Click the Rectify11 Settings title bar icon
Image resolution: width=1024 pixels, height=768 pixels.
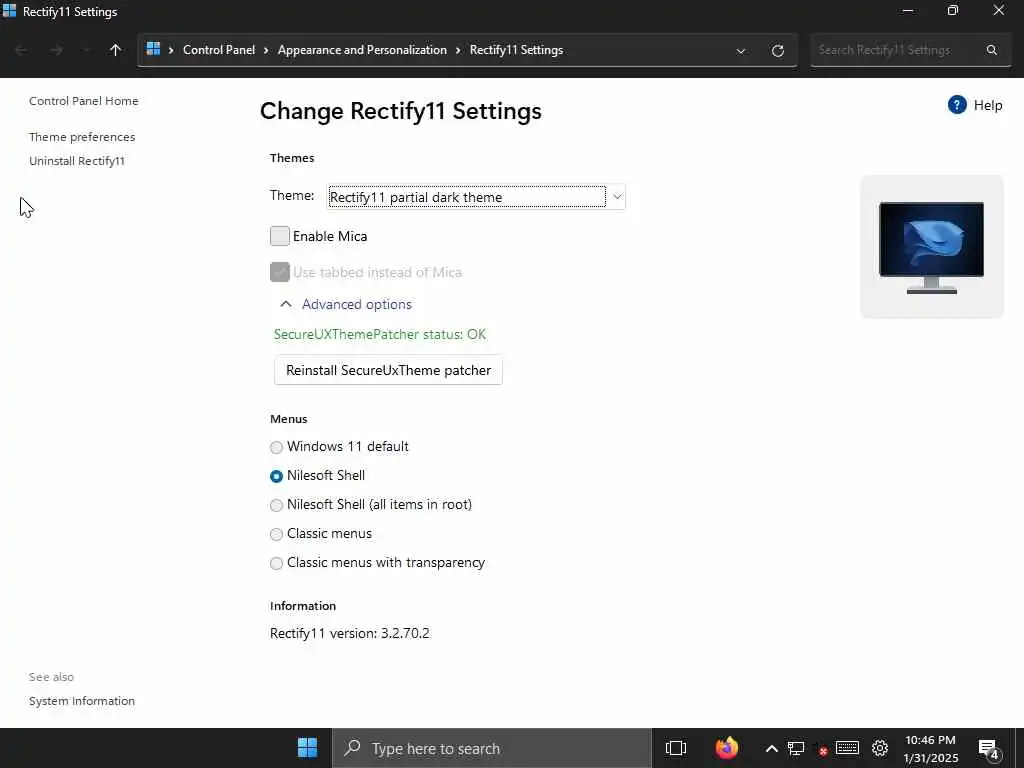pos(9,11)
